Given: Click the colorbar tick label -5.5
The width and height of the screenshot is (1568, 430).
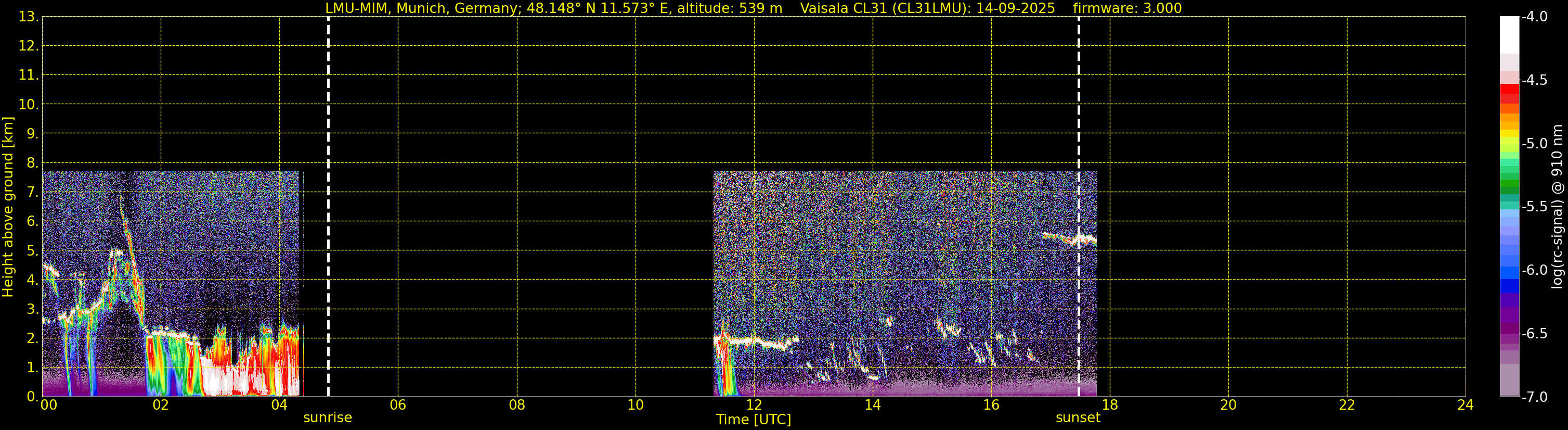Looking at the screenshot, I should pyautogui.click(x=1535, y=207).
